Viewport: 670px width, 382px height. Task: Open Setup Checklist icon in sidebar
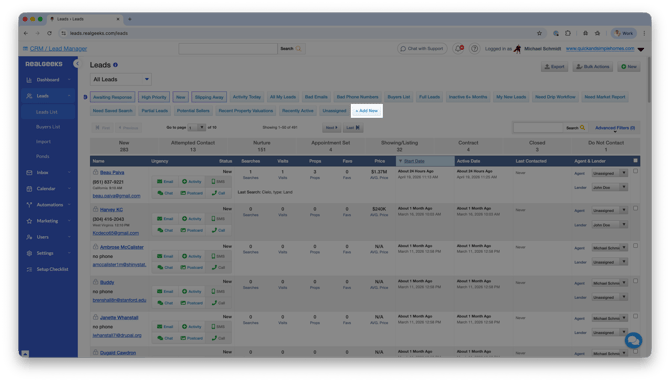coord(29,269)
